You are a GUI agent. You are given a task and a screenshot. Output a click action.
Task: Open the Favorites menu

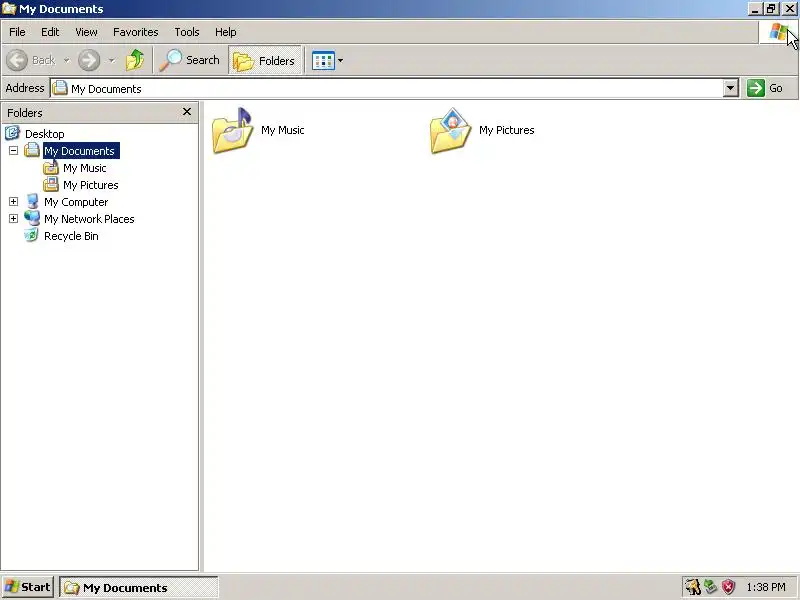point(136,32)
